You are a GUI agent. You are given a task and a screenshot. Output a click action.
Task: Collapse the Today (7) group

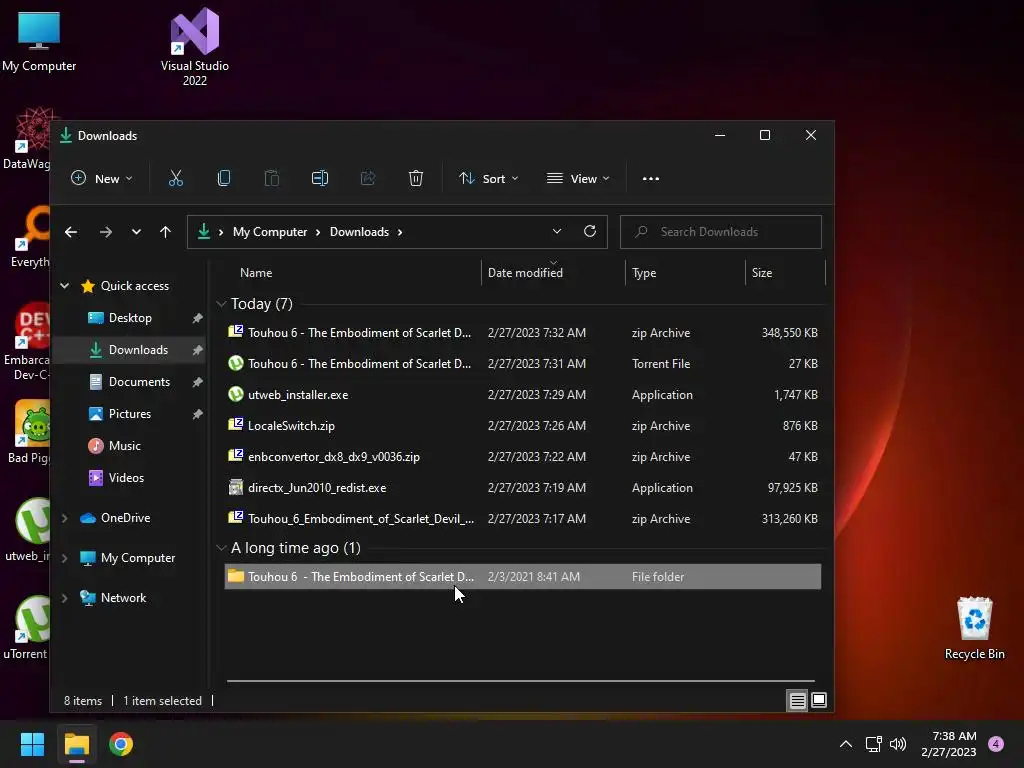tap(221, 304)
